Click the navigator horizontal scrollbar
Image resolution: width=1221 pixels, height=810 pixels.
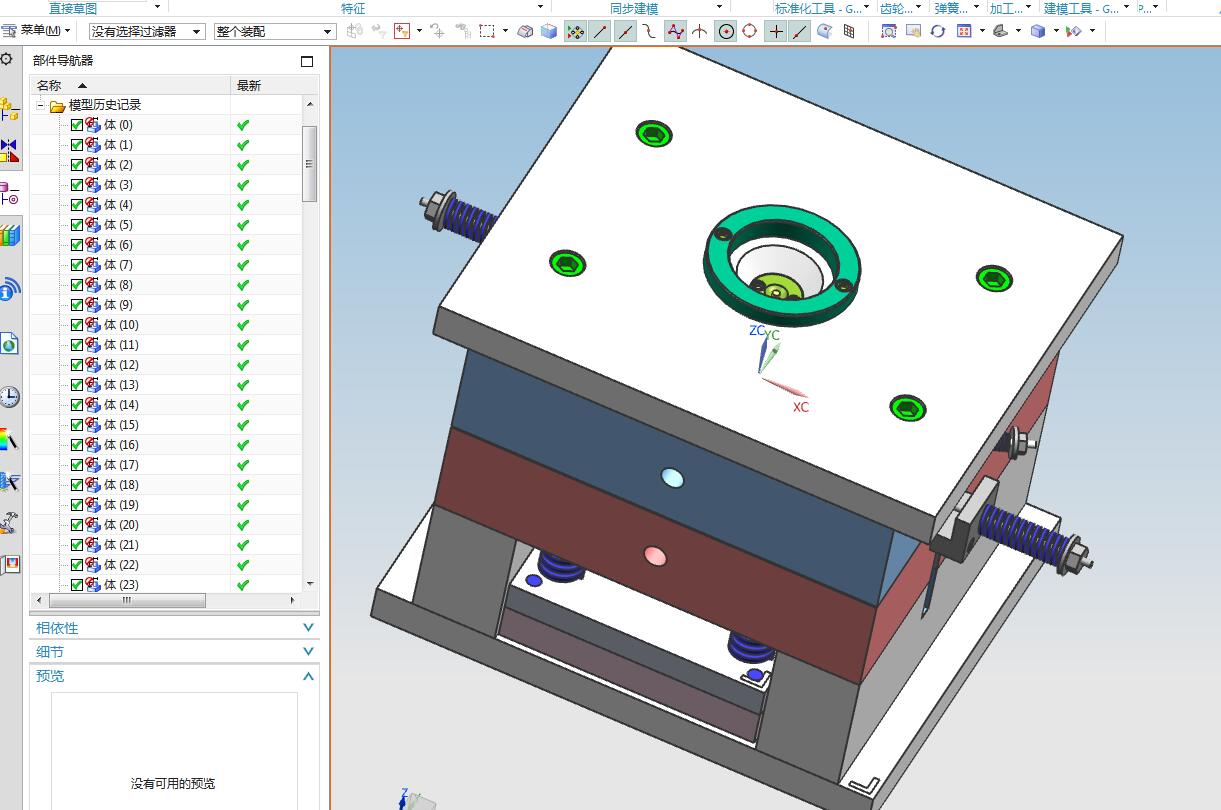(x=127, y=600)
